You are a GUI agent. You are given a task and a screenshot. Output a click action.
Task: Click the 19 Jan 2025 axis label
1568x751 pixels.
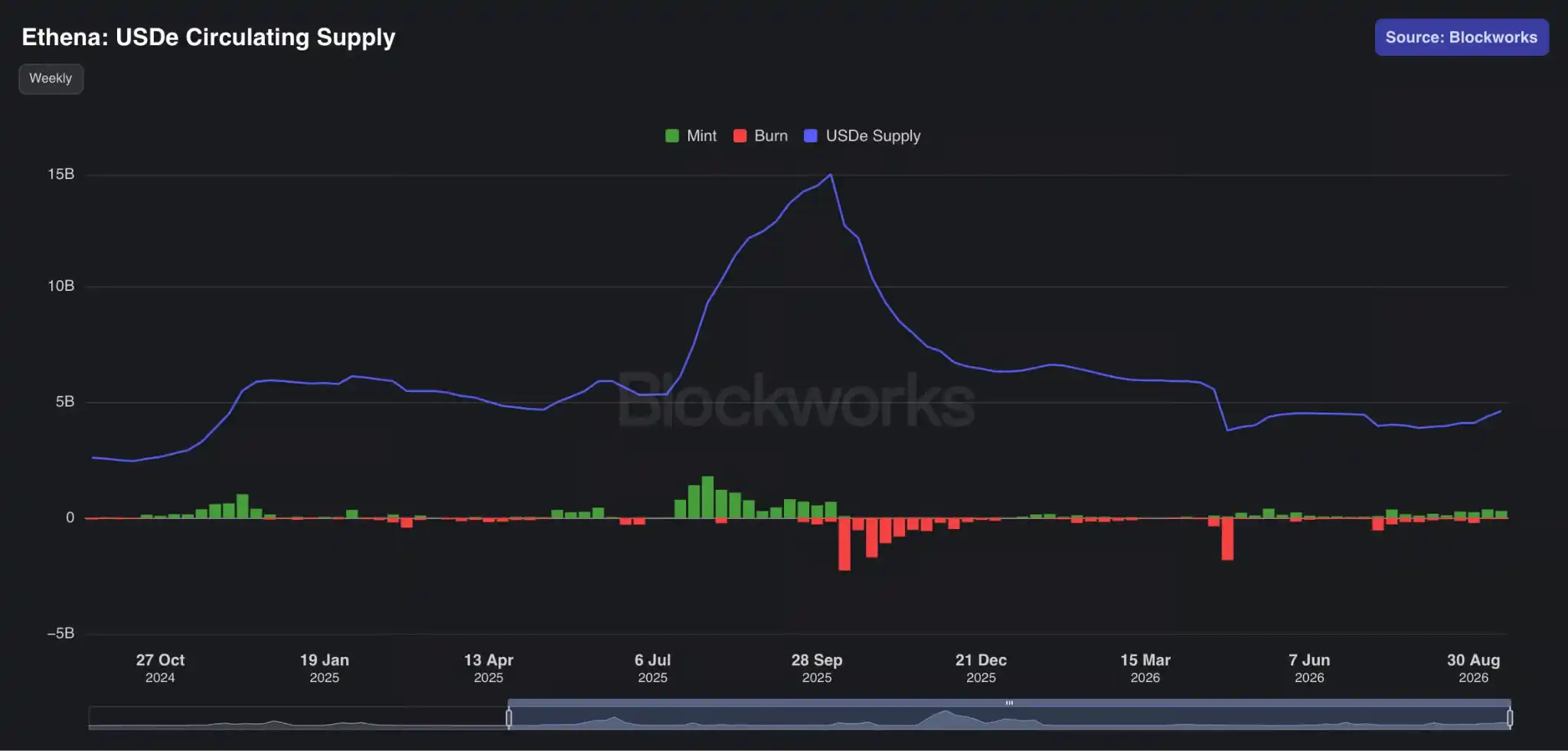[x=325, y=668]
